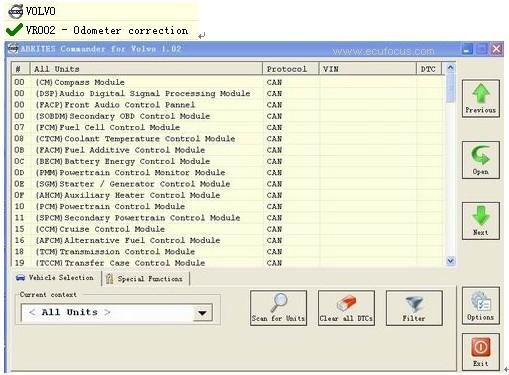Sort by the DTC column header
The width and height of the screenshot is (509, 375).
pos(429,69)
